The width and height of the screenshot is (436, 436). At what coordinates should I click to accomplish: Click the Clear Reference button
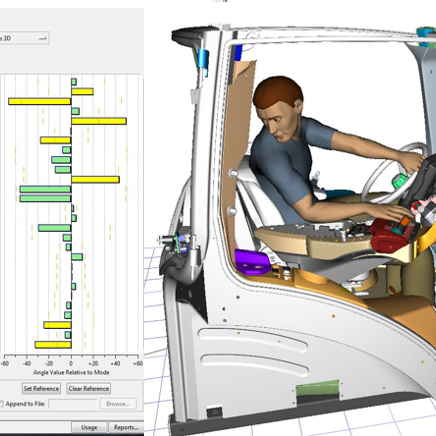pyautogui.click(x=89, y=388)
